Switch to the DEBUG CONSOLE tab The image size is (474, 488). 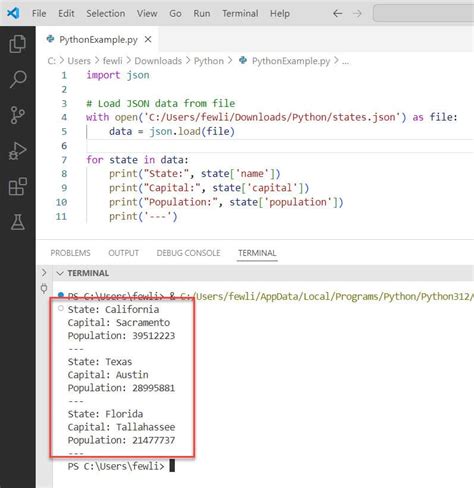point(188,253)
